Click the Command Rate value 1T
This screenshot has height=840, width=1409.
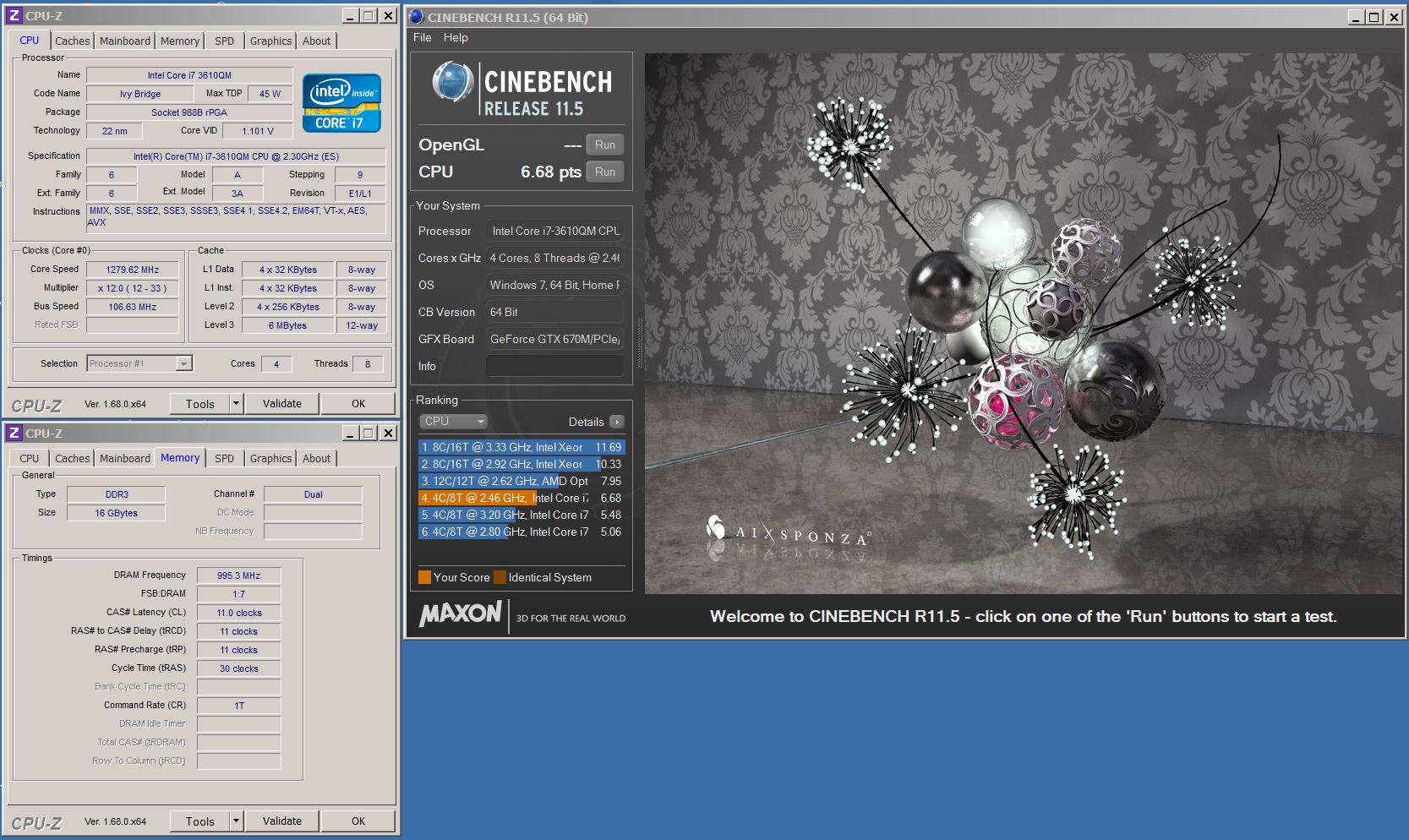tap(239, 706)
